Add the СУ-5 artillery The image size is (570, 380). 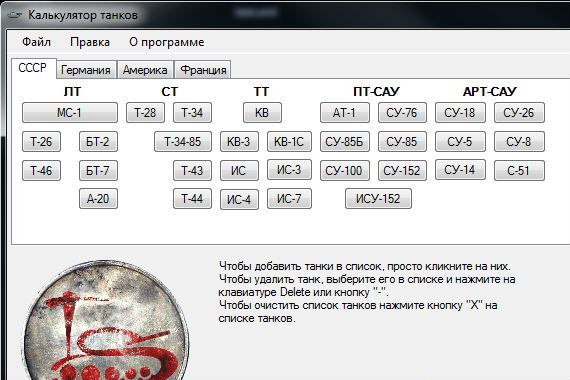coord(460,141)
